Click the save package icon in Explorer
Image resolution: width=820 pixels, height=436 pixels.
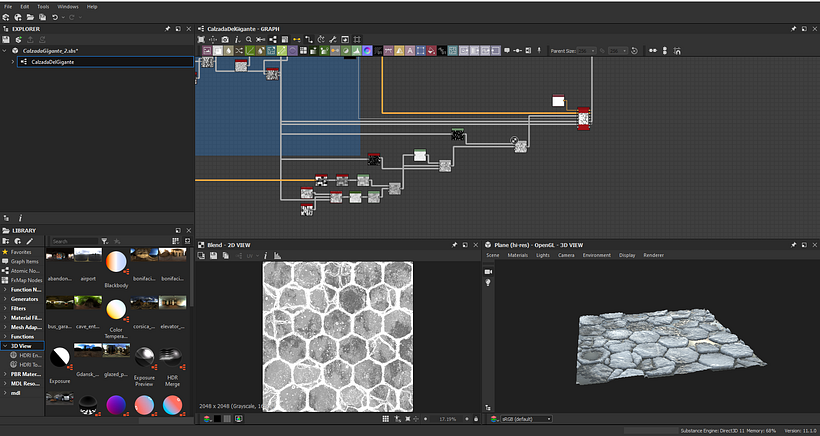coord(6,40)
